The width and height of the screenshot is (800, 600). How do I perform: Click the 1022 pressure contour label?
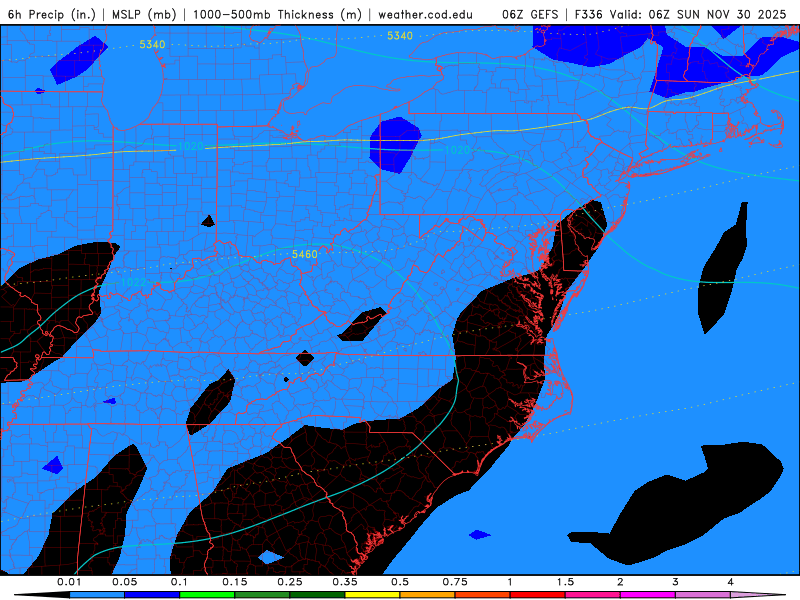pos(134,282)
